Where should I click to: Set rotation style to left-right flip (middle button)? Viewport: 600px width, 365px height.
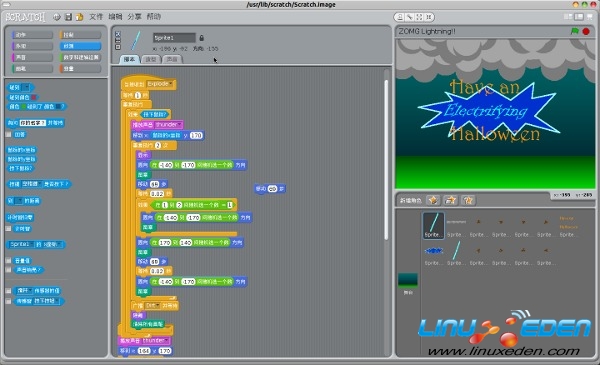(x=117, y=40)
